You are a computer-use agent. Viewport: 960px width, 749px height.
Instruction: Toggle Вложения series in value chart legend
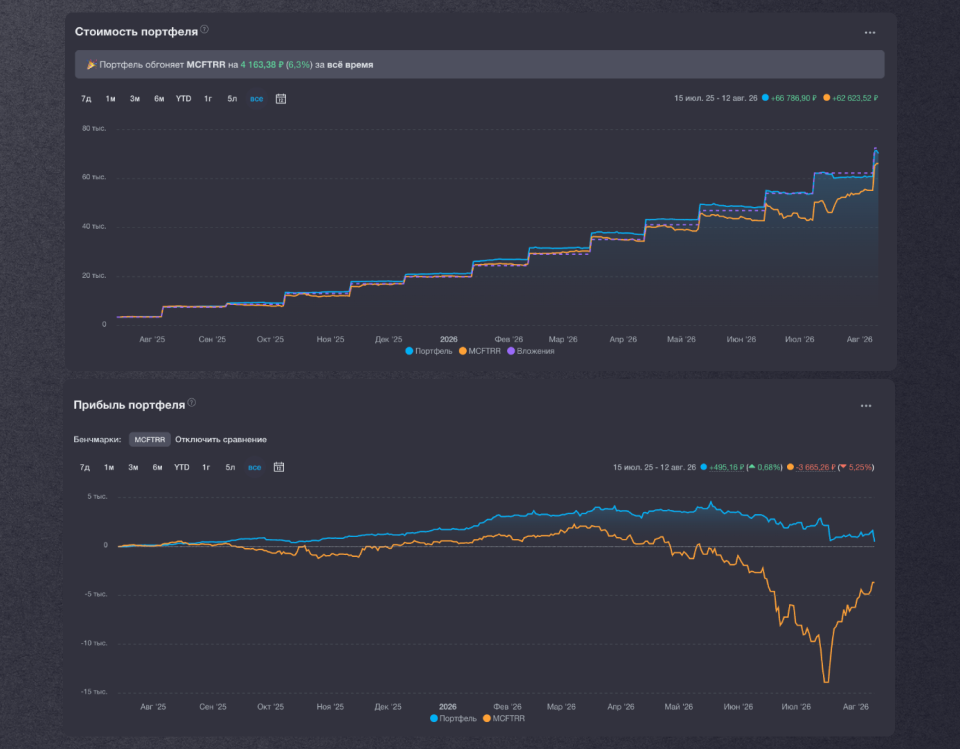[x=531, y=351]
